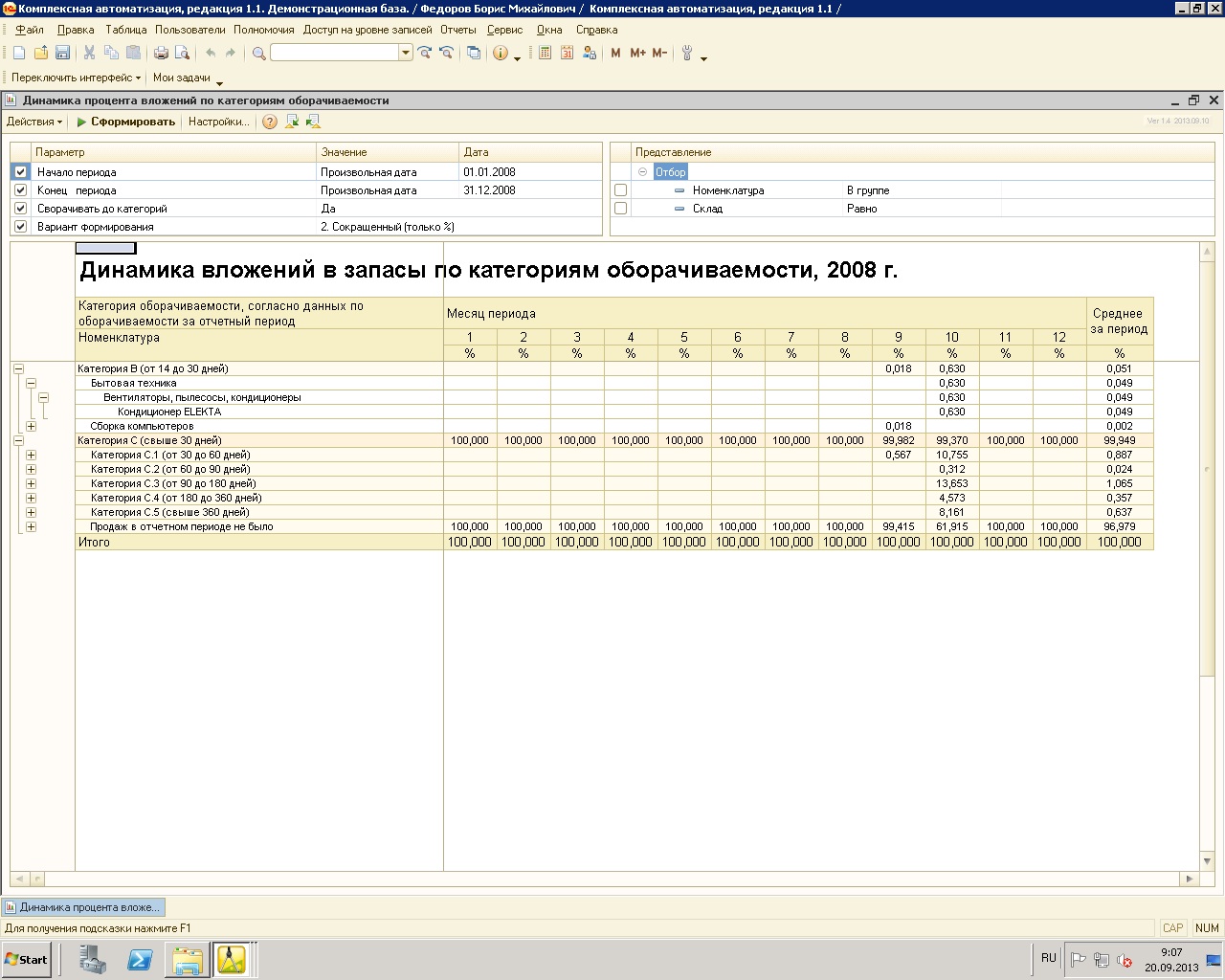Image resolution: width=1225 pixels, height=980 pixels.
Task: Click the copy icon in the toolbar
Action: coord(112,54)
